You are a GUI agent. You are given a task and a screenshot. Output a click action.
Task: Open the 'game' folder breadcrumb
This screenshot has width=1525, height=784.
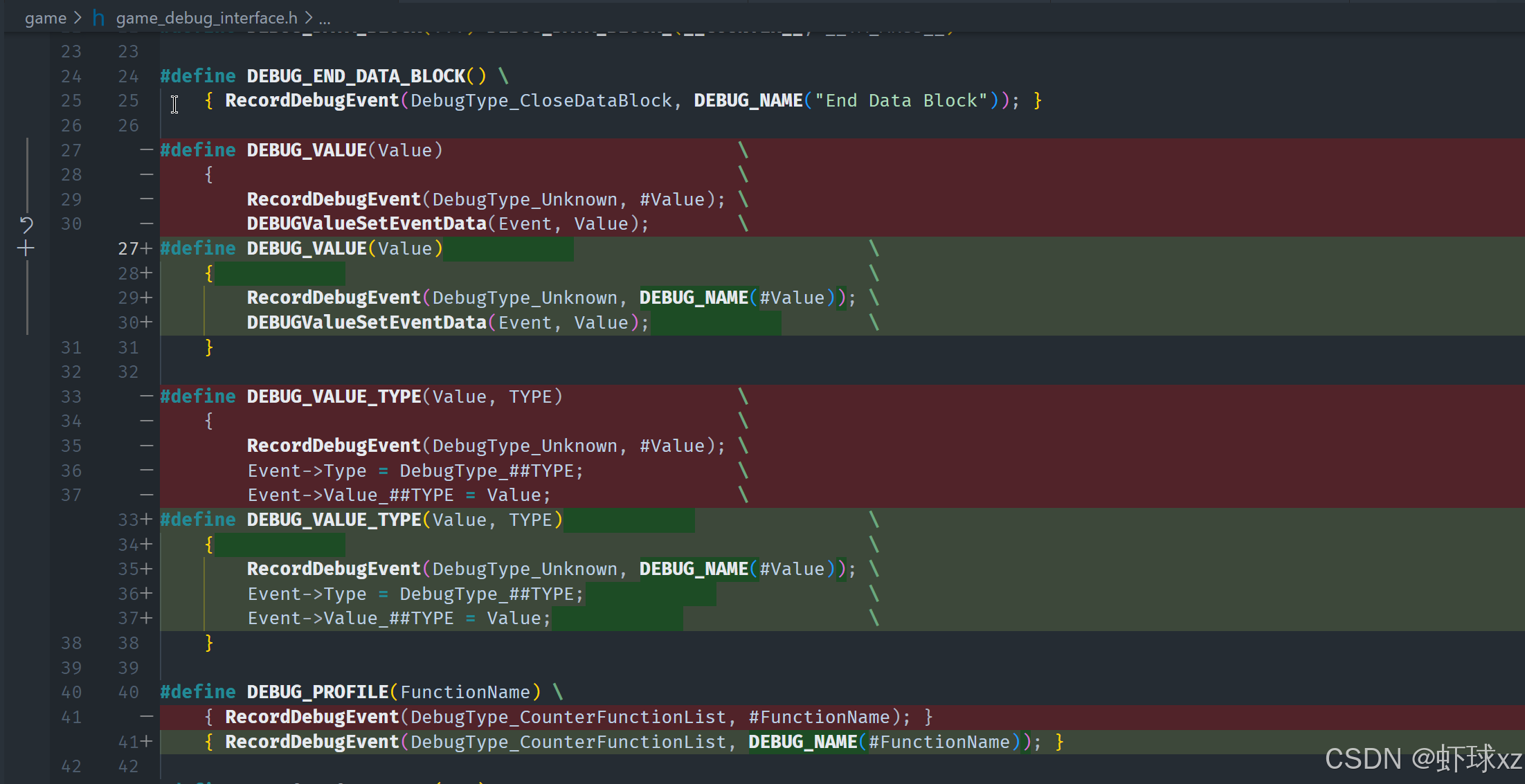point(45,18)
